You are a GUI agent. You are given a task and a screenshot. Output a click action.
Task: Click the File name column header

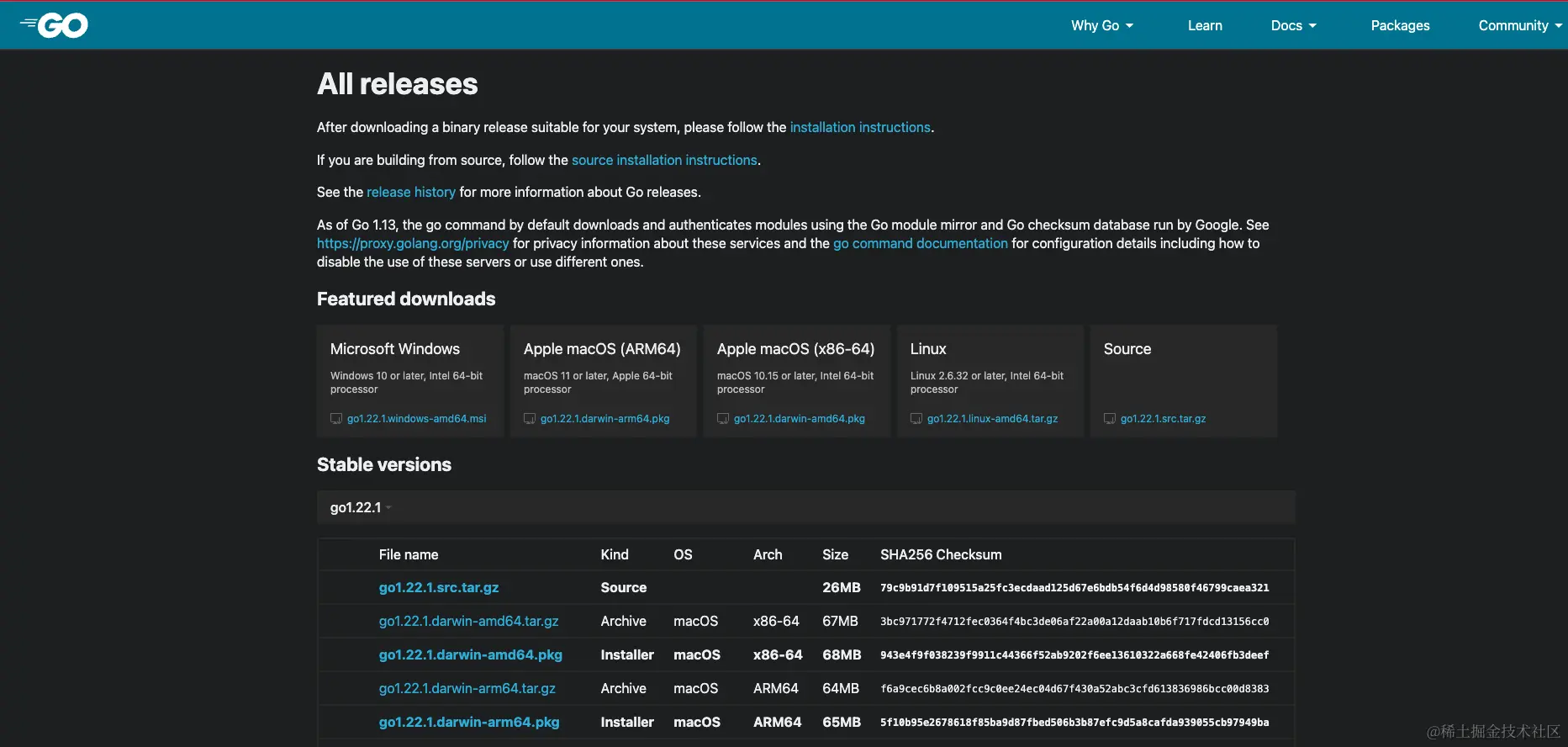point(409,554)
